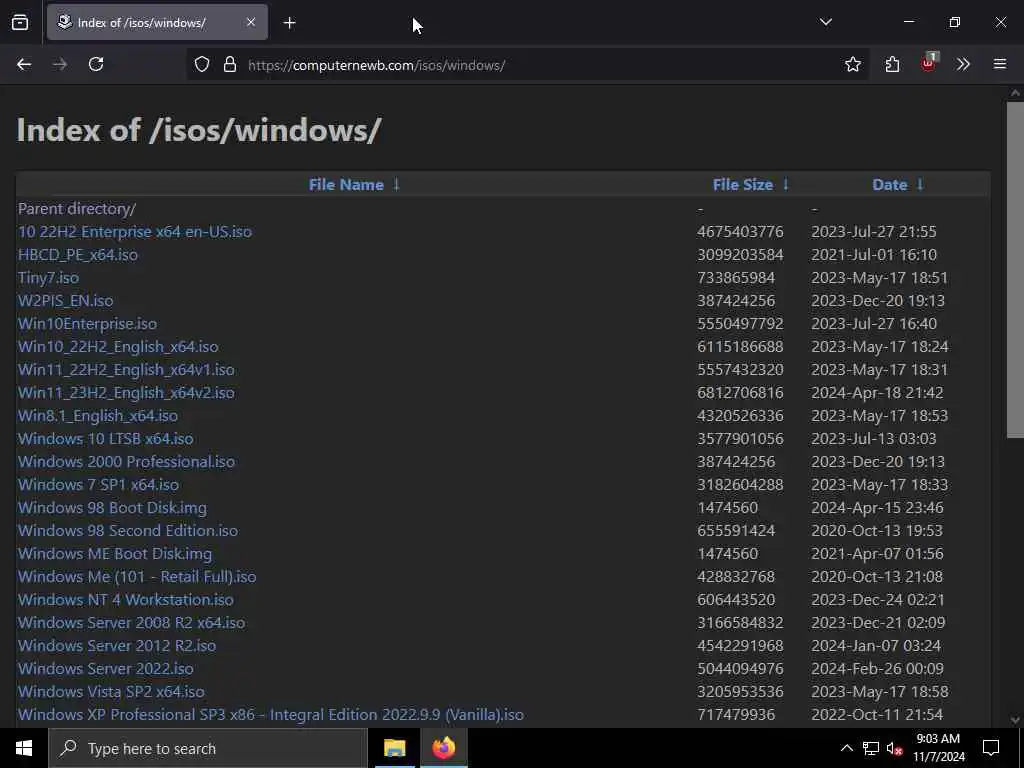Open the taskbar clock and date

click(x=938, y=748)
